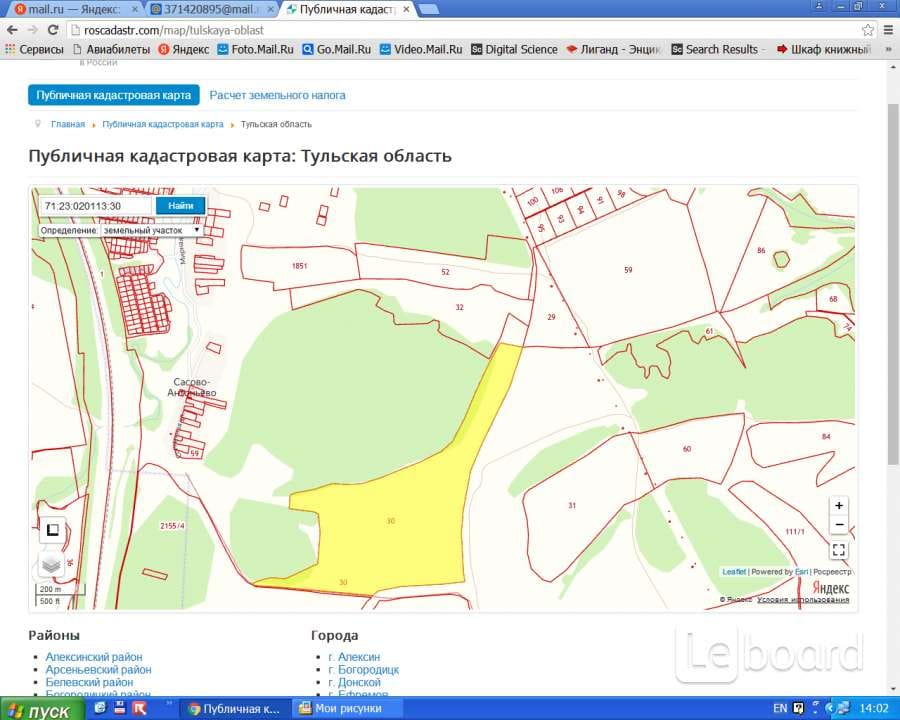Image resolution: width=900 pixels, height=720 pixels.
Task: Open the Шкаф книжный bookmarks folder
Action: click(x=828, y=48)
